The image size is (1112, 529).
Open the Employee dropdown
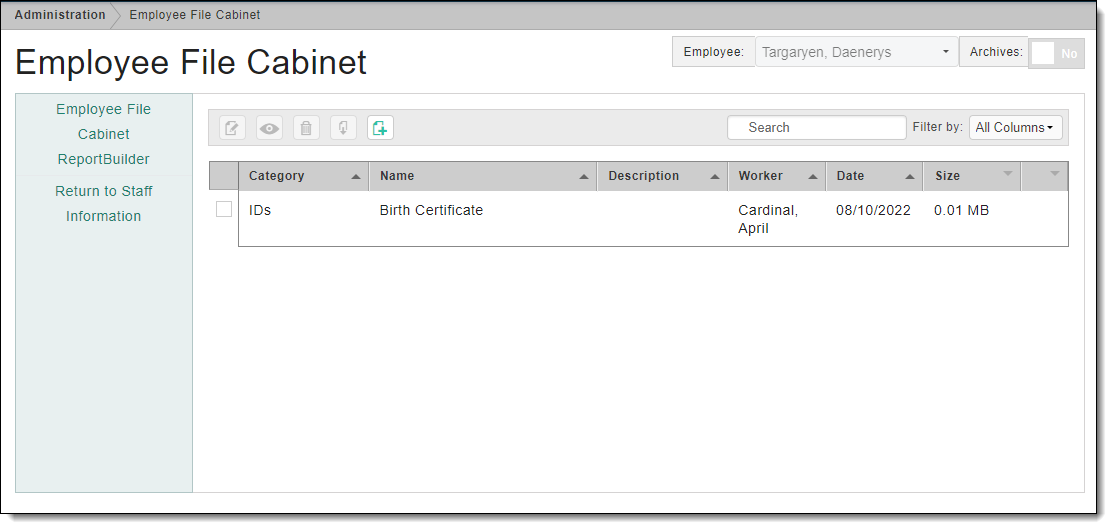[856, 52]
